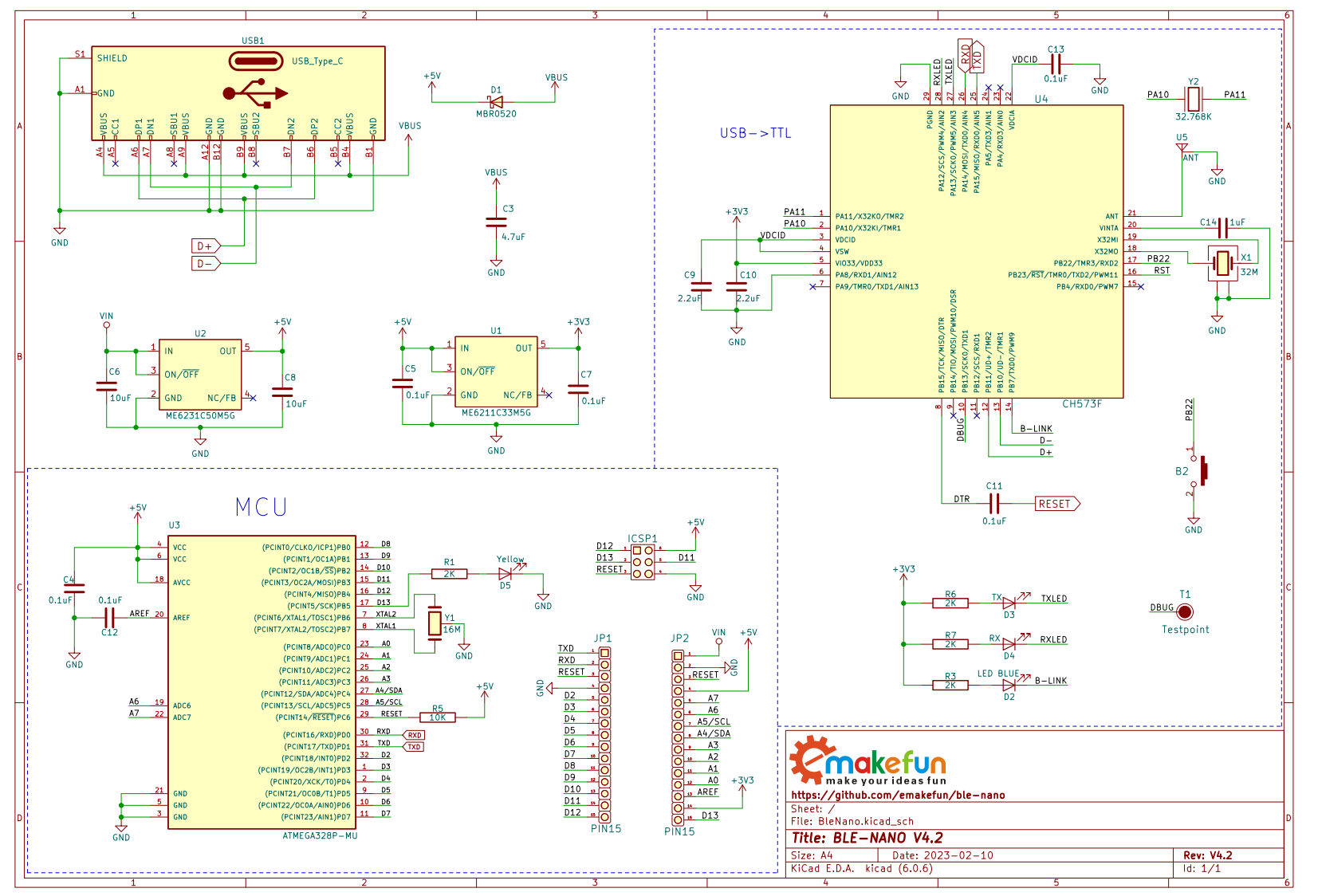
Task: Select the Yellow LED D5 symbol
Action: tap(506, 573)
